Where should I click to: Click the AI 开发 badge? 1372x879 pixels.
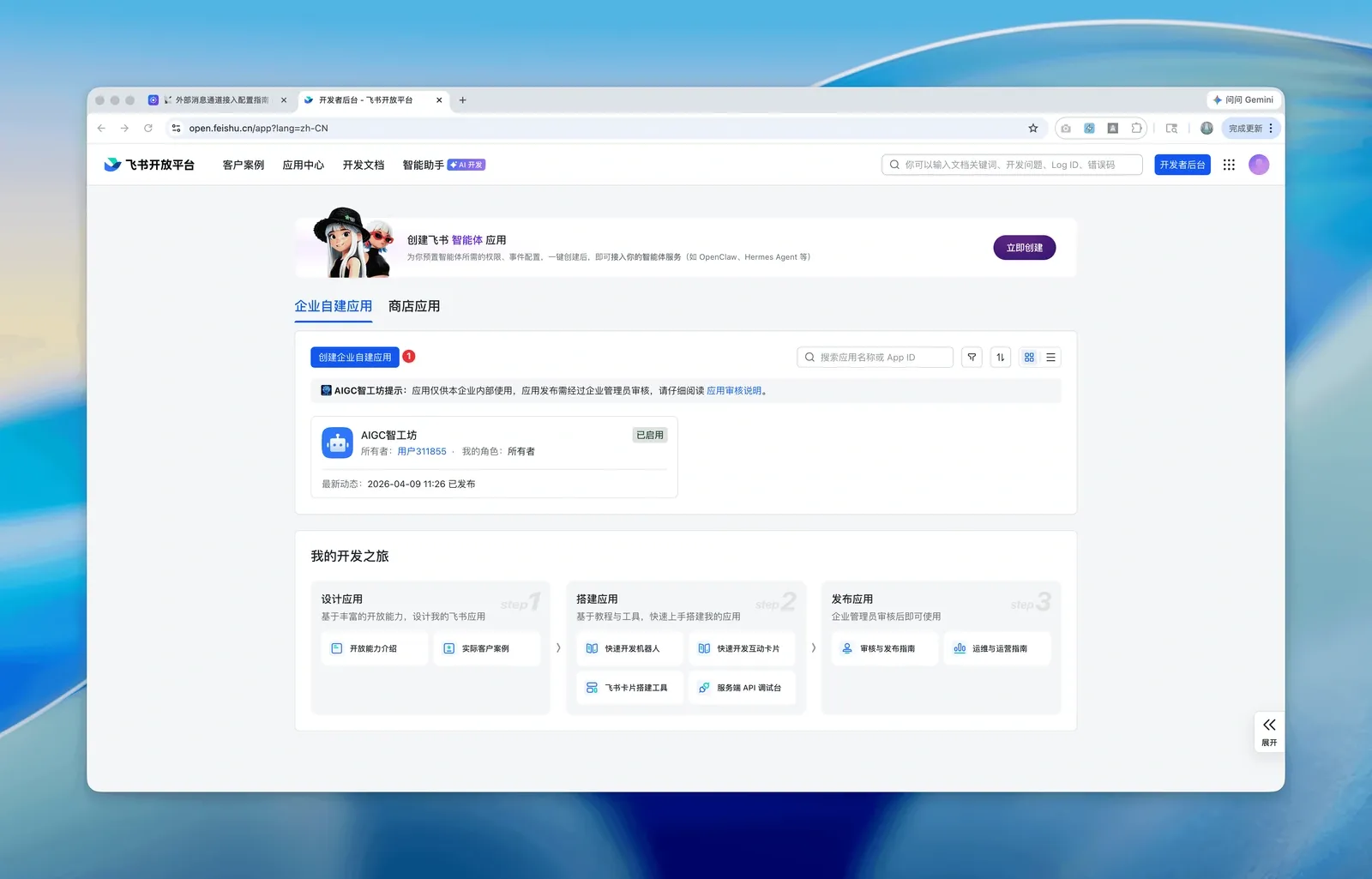click(466, 165)
